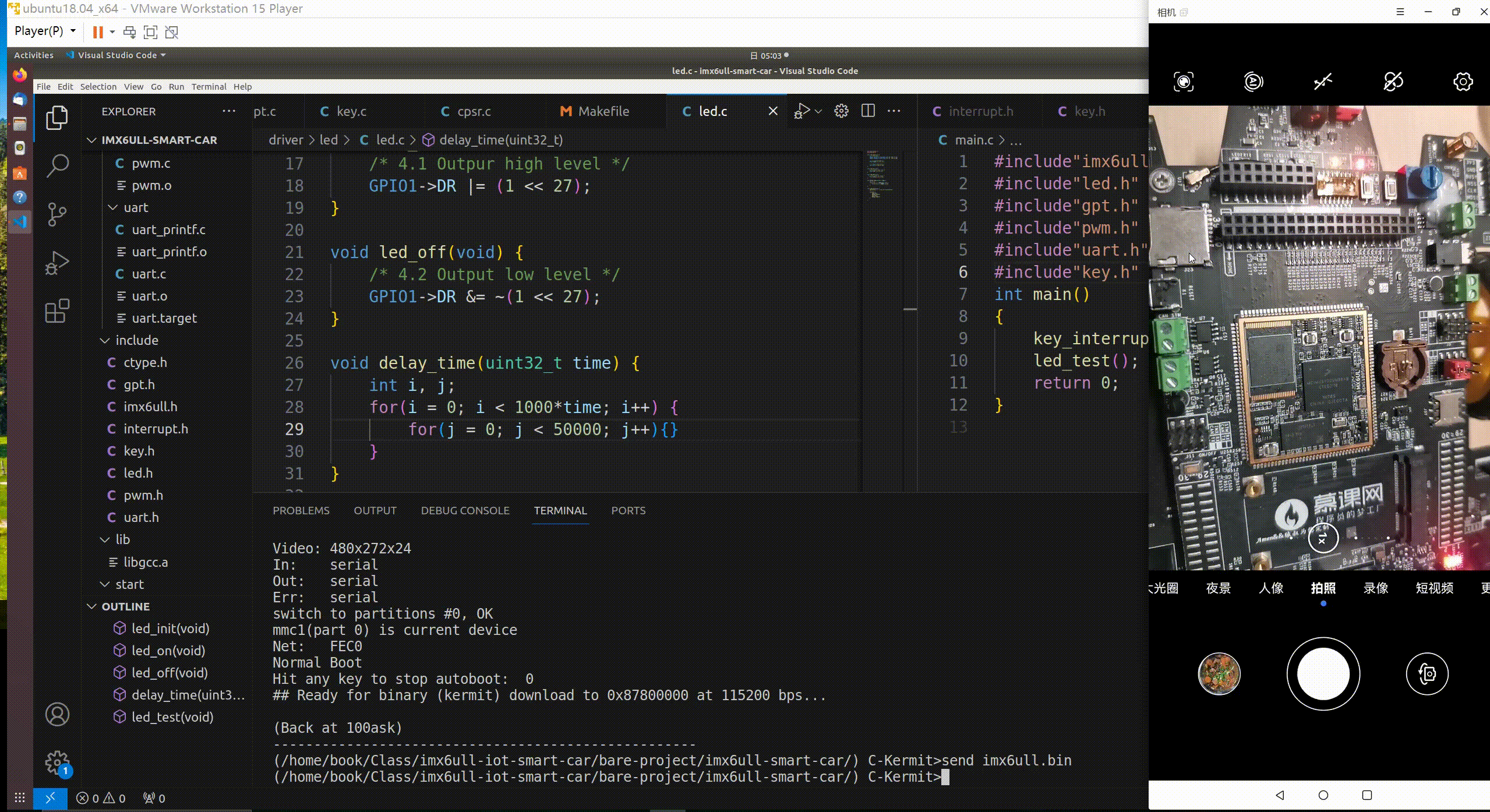Click the errors and warnings status bar counter
The height and width of the screenshot is (812, 1490).
102,798
